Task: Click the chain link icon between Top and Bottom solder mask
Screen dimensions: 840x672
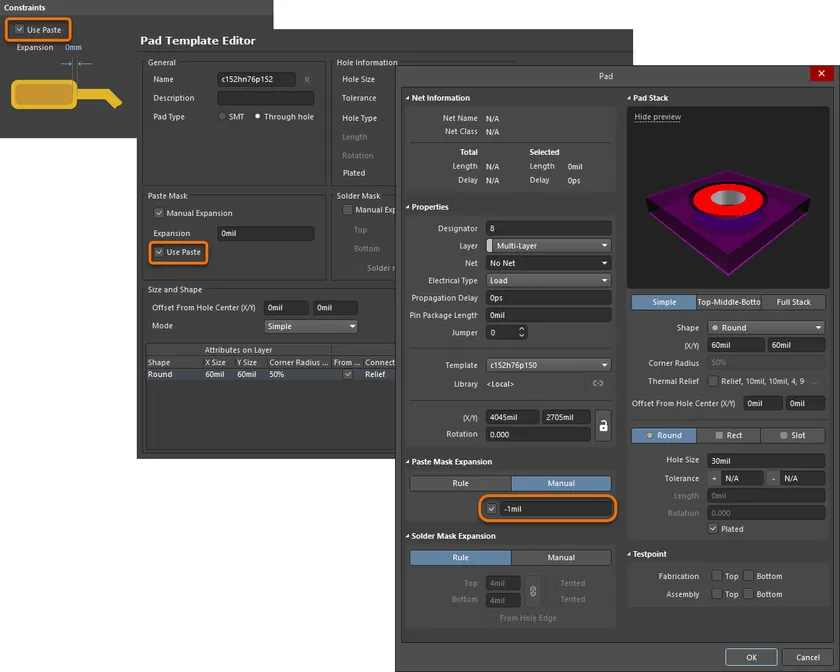Action: click(533, 591)
